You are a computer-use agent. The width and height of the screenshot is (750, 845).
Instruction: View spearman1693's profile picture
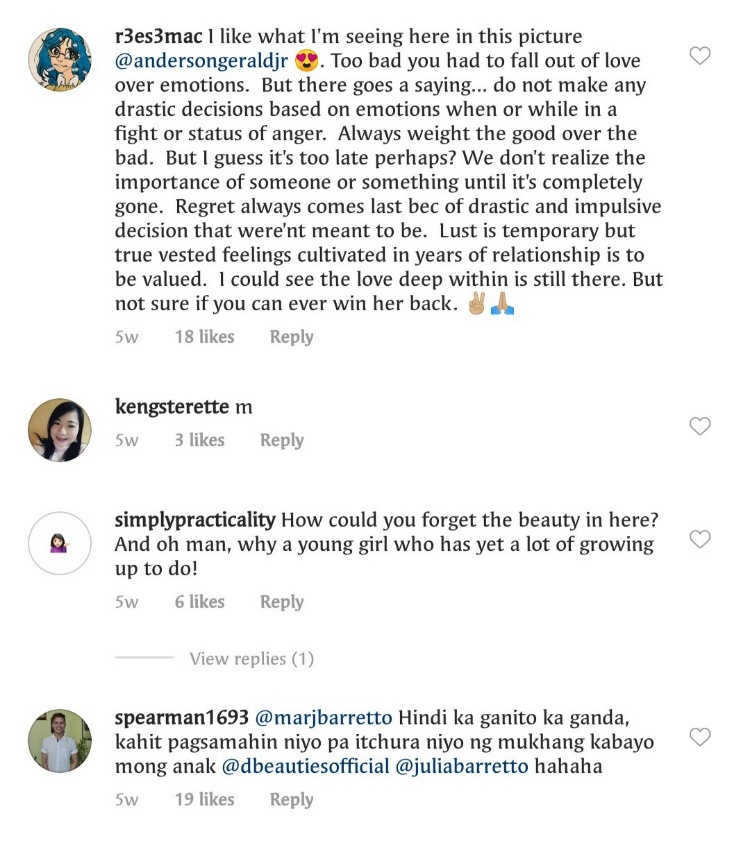click(x=59, y=741)
